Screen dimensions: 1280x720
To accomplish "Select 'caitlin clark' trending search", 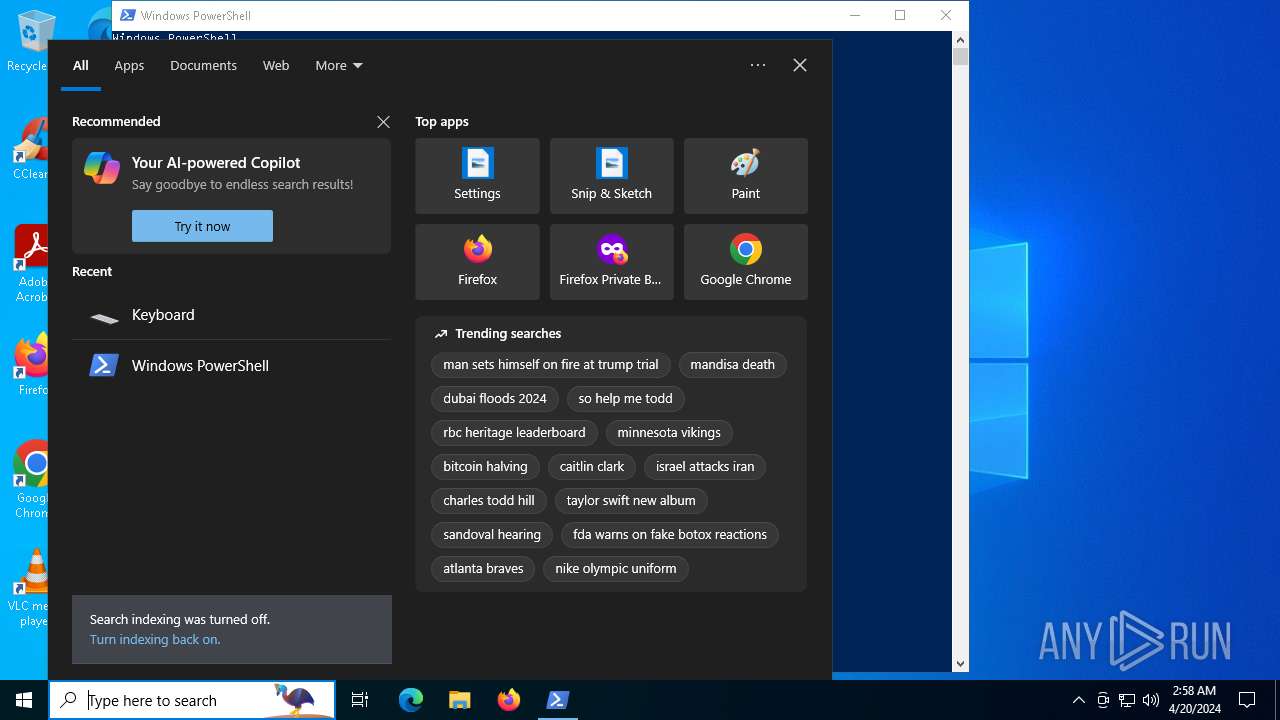I will [x=592, y=467].
